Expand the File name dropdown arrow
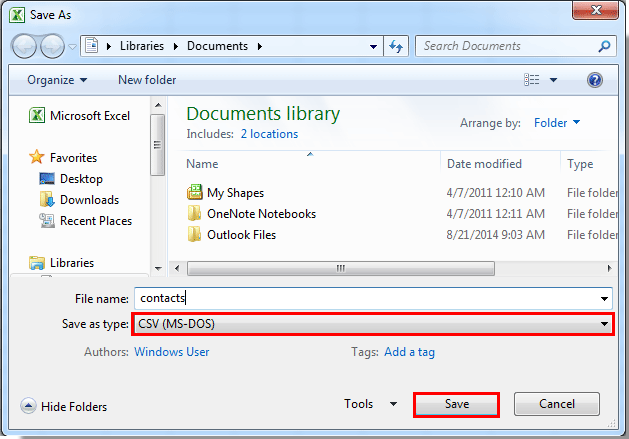 point(604,298)
